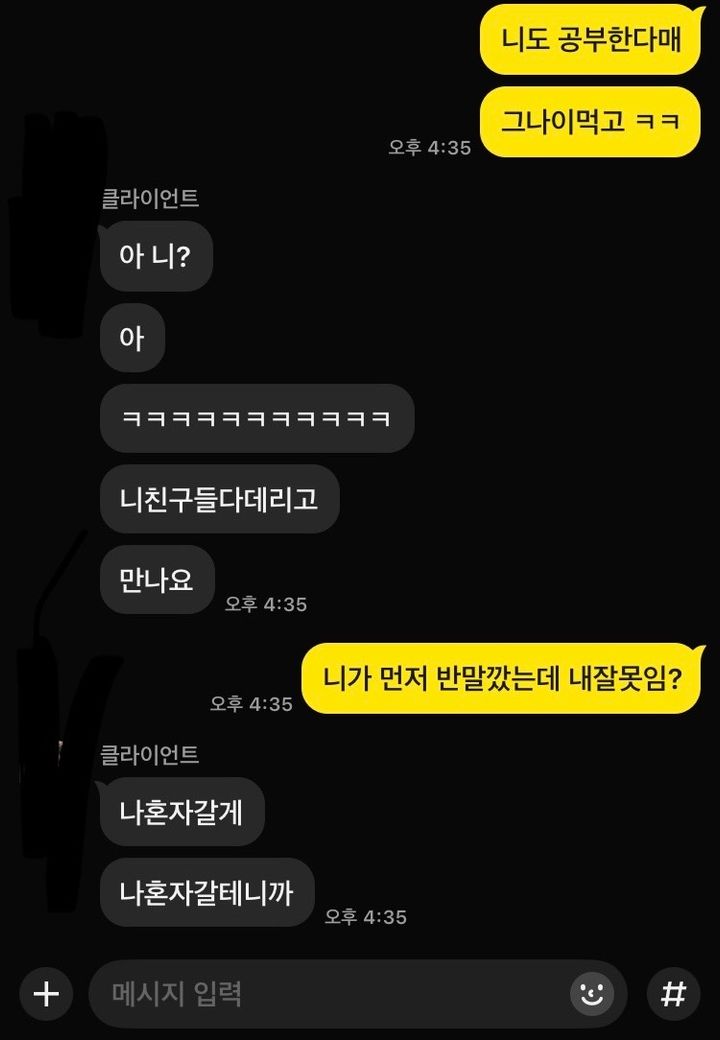Screen dimensions: 720x1040
Task: Tap the hashtag search icon
Action: [x=673, y=994]
